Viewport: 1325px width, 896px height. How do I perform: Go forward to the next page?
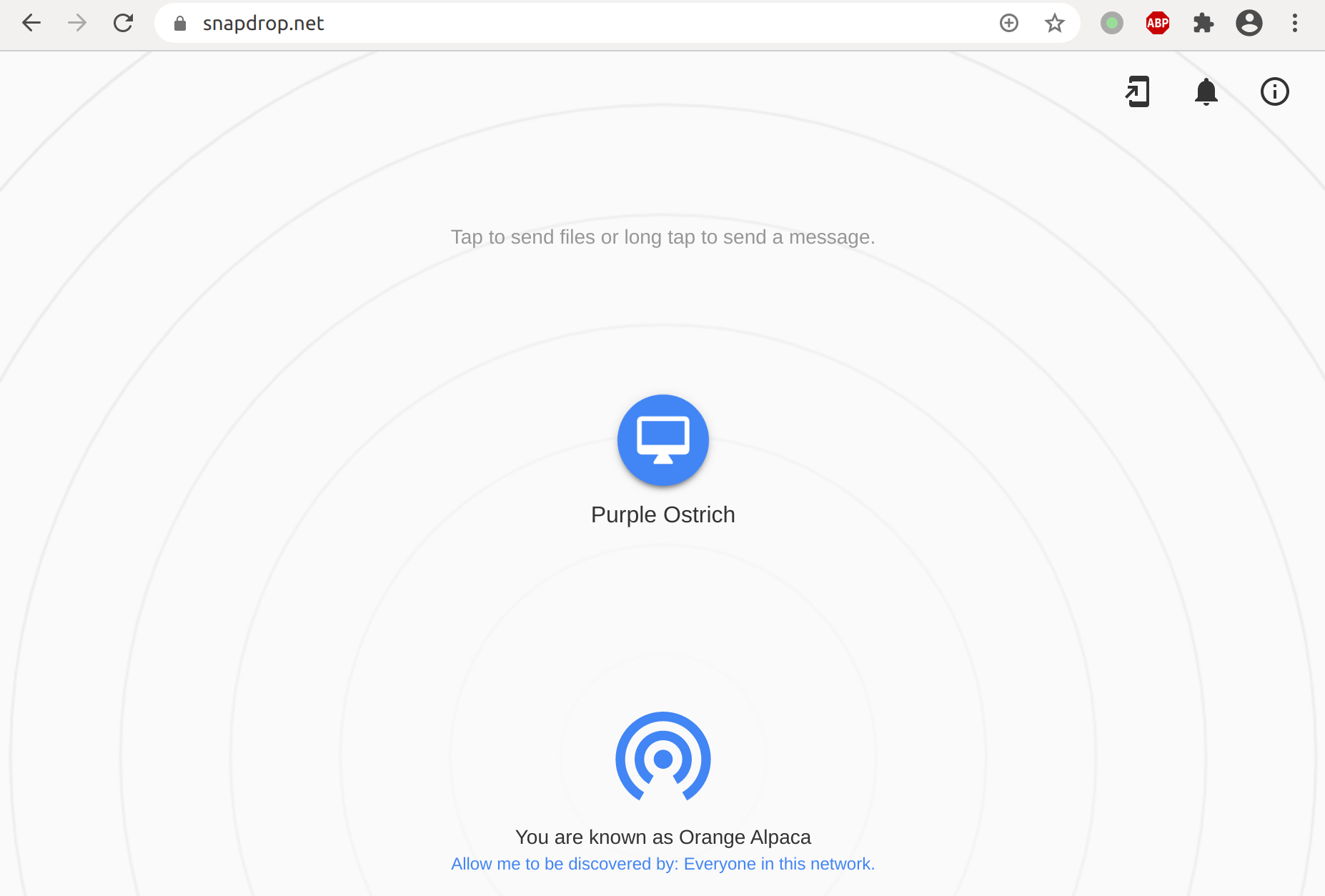[x=77, y=24]
